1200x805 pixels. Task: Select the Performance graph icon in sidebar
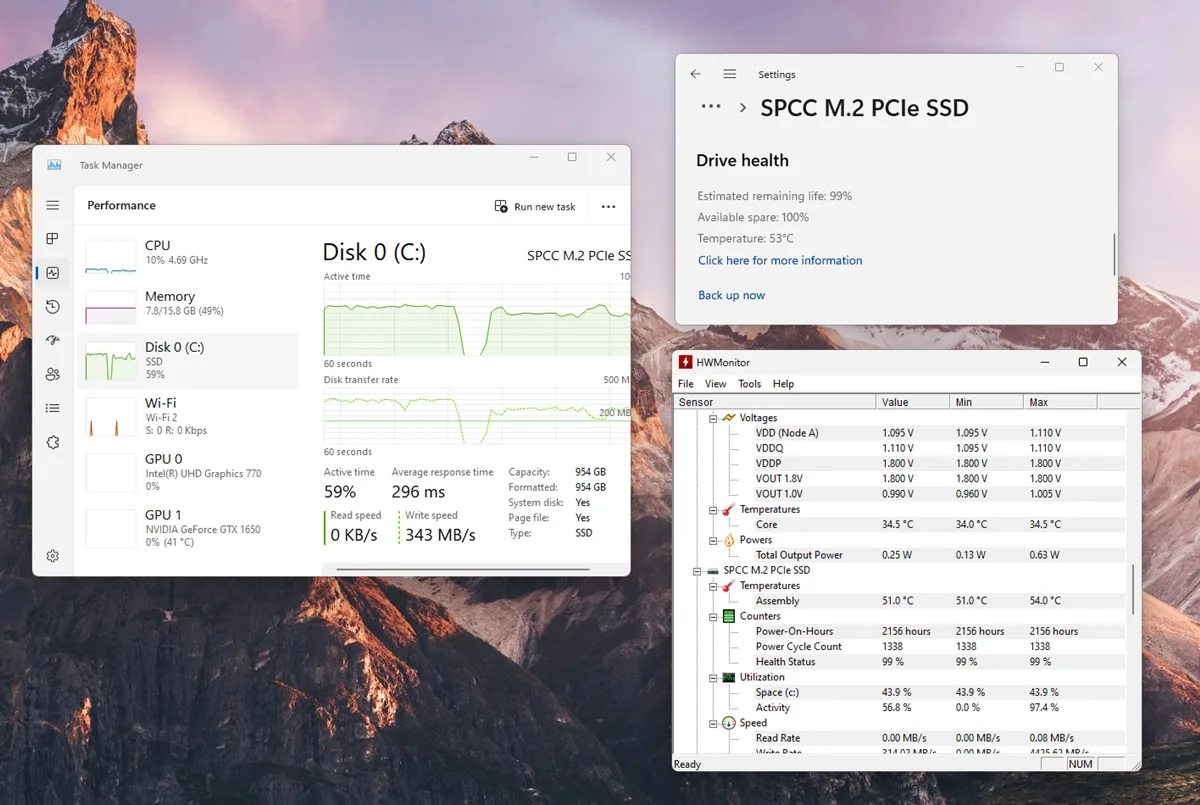[x=52, y=272]
